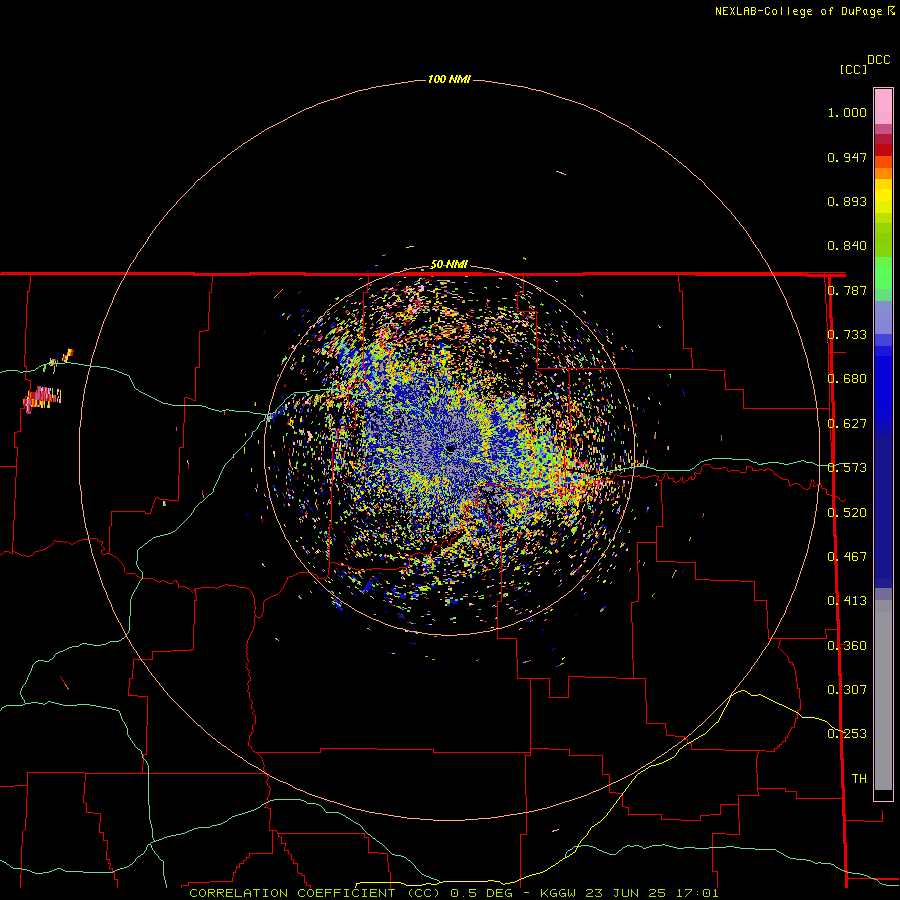
Task: Click the 0.627 scale value
Action: [x=847, y=424]
